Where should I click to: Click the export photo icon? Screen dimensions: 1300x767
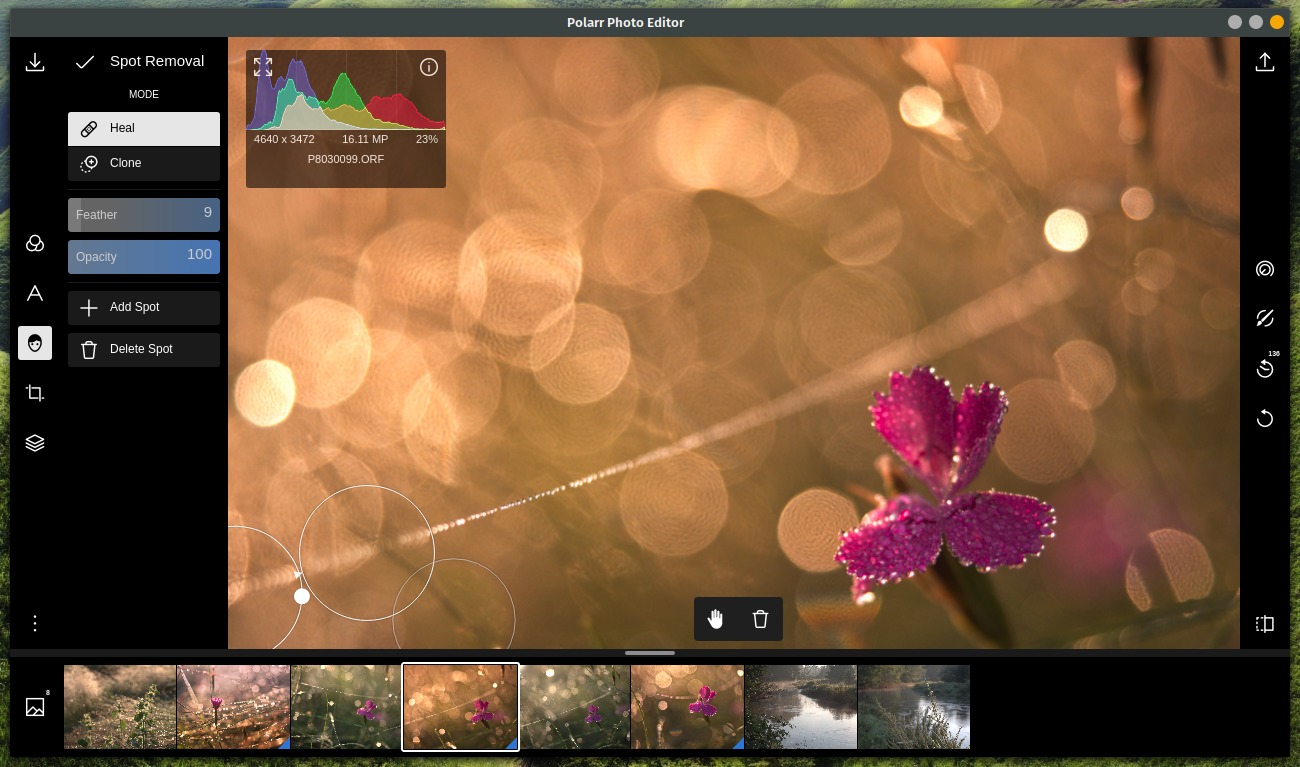(x=1265, y=62)
